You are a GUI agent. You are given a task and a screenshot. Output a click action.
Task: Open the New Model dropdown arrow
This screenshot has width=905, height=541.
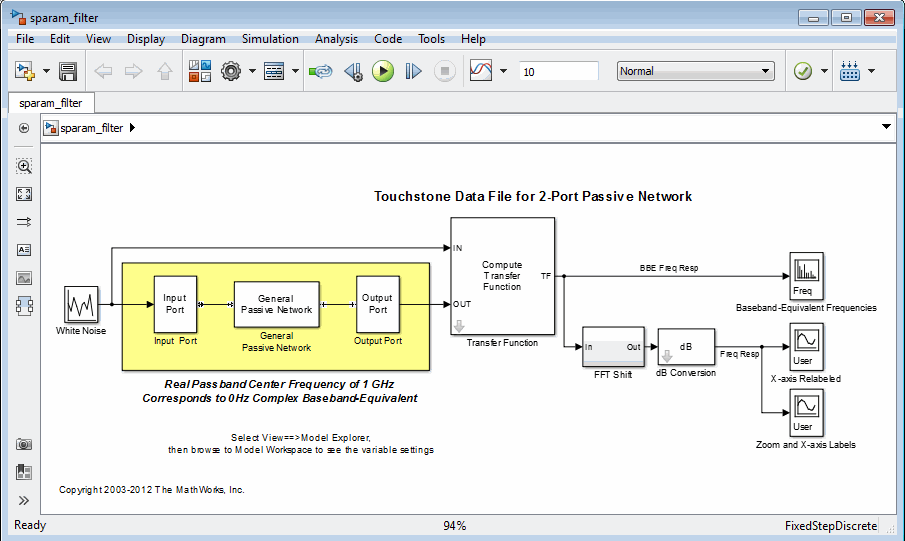46,71
